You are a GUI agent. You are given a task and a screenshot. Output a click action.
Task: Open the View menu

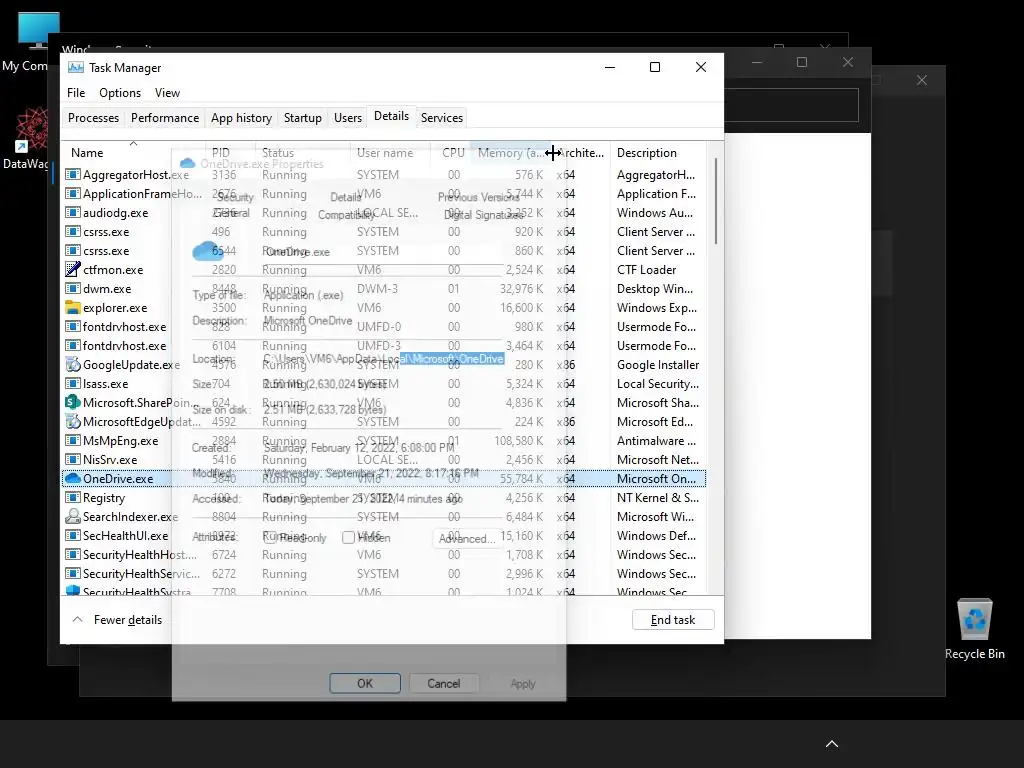coord(167,93)
